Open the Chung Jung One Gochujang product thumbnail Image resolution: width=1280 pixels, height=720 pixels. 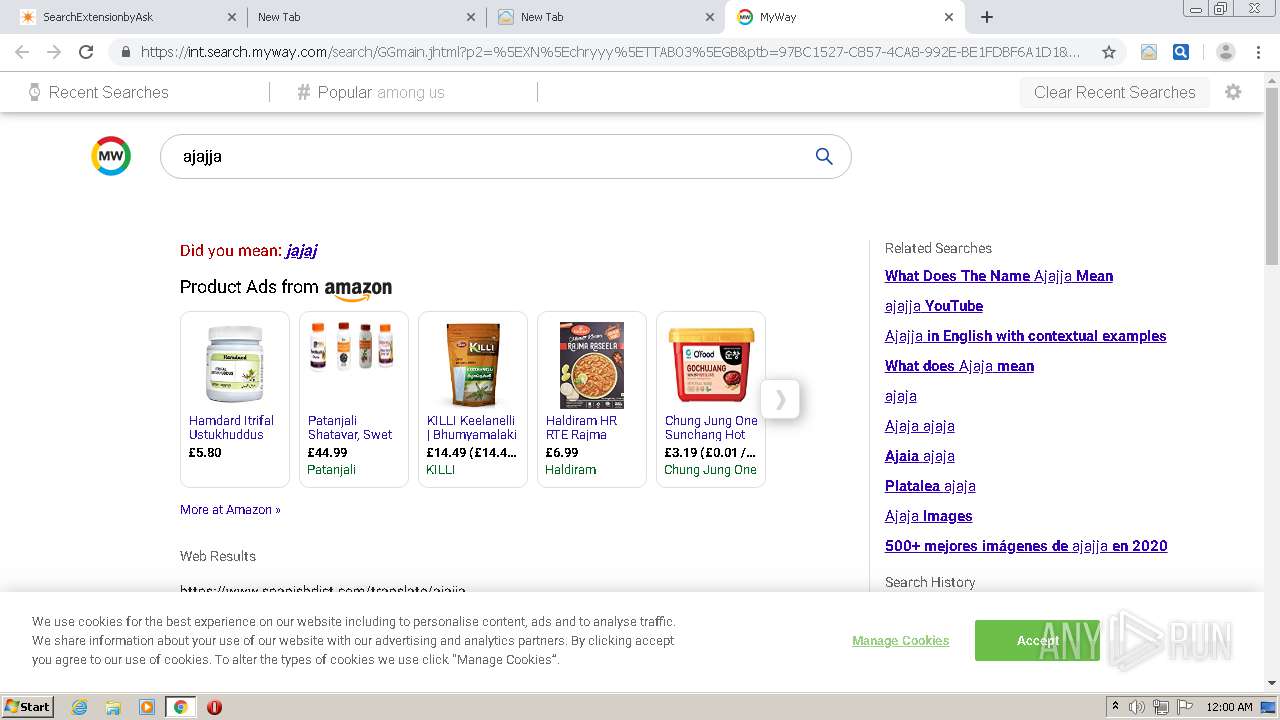[711, 362]
